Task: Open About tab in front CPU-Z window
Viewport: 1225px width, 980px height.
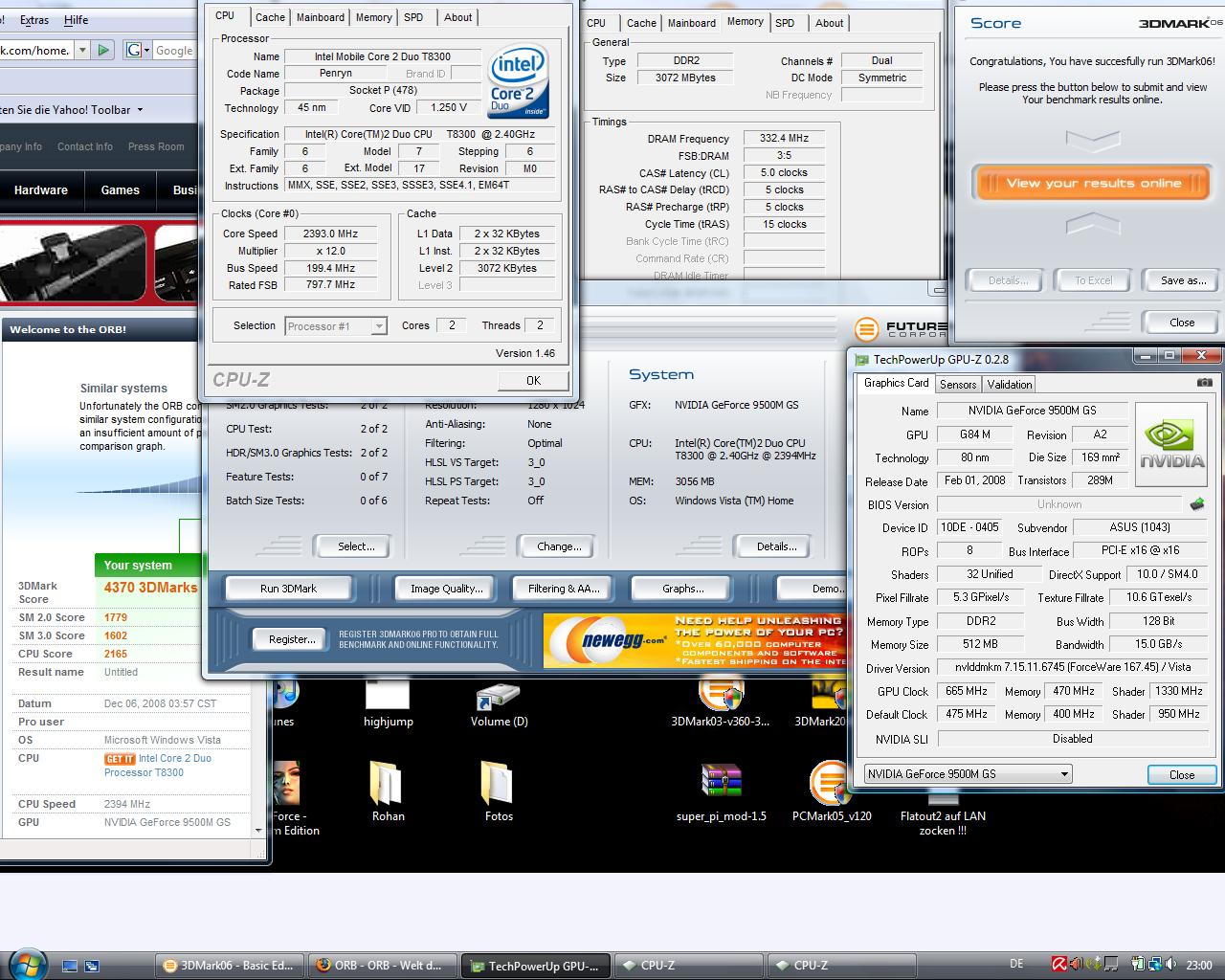Action: click(x=457, y=17)
